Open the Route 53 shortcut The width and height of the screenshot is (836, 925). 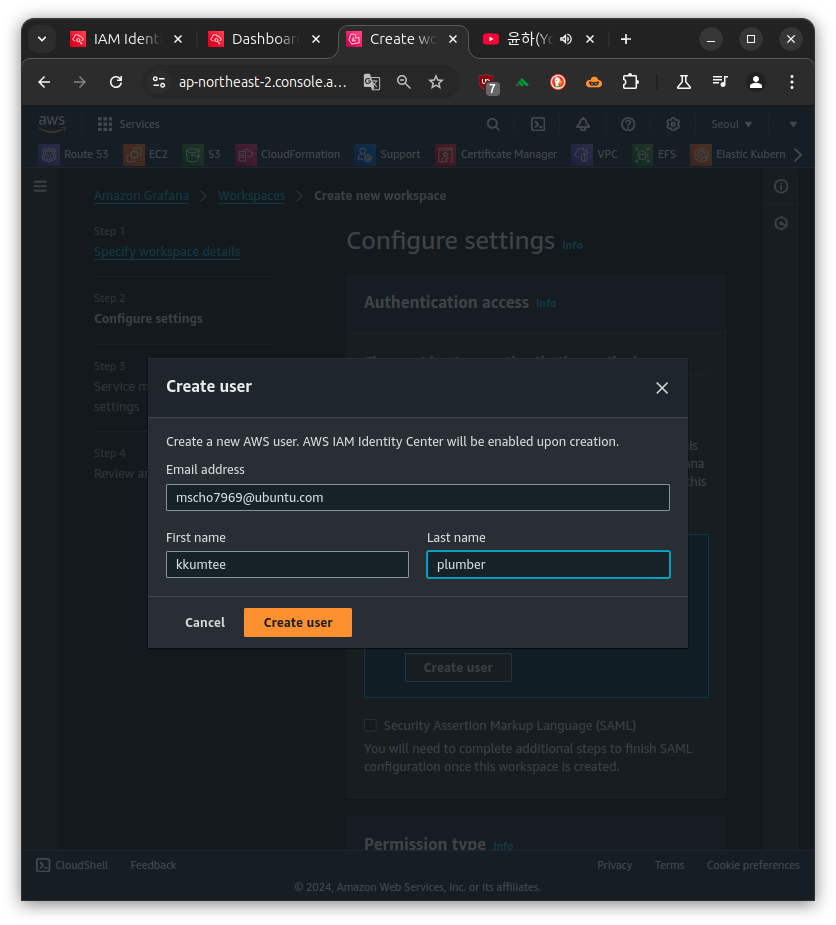(x=74, y=154)
